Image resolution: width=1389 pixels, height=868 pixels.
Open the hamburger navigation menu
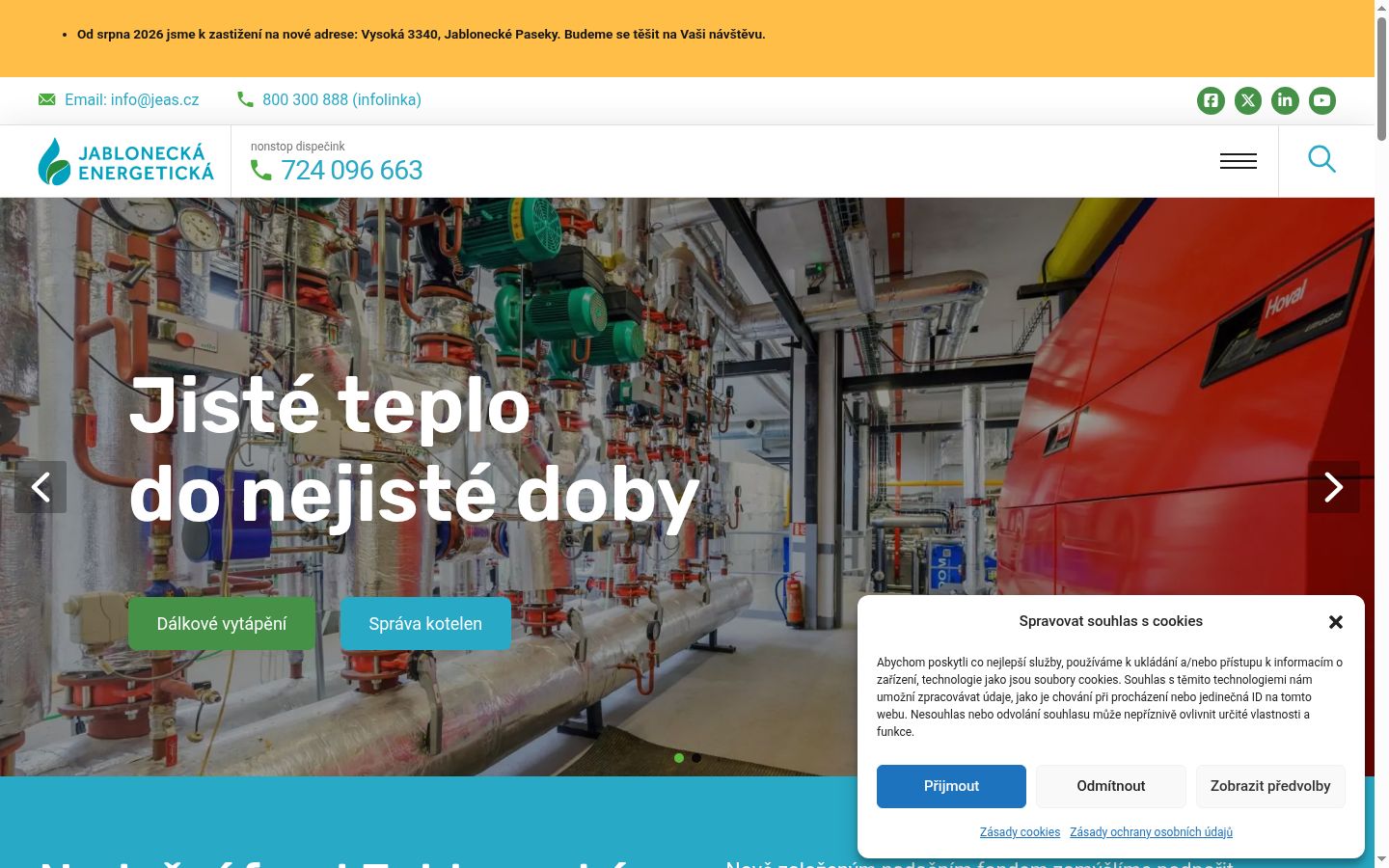click(x=1239, y=161)
